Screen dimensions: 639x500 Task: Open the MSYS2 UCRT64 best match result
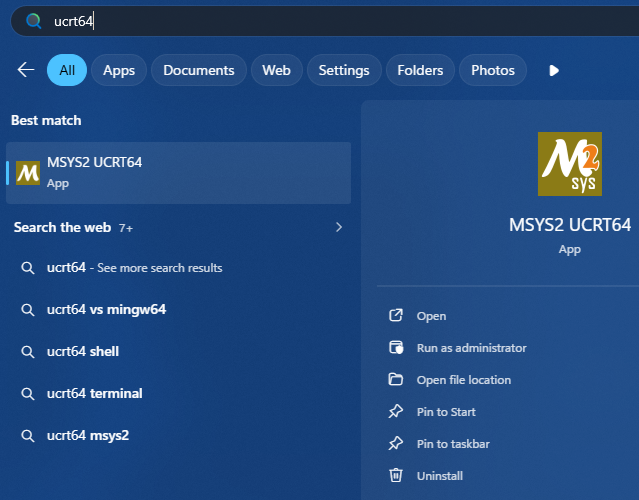pyautogui.click(x=178, y=173)
